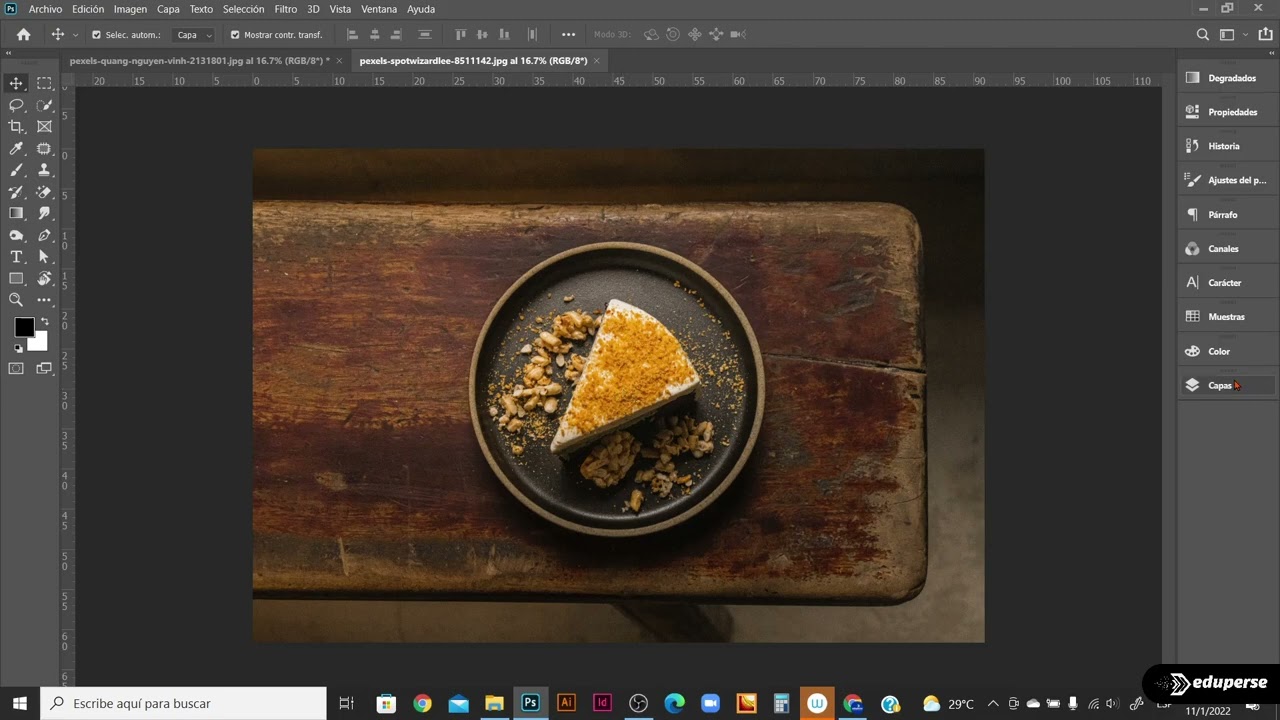Viewport: 1280px width, 720px height.
Task: Open the Ventana menu
Action: click(x=379, y=9)
